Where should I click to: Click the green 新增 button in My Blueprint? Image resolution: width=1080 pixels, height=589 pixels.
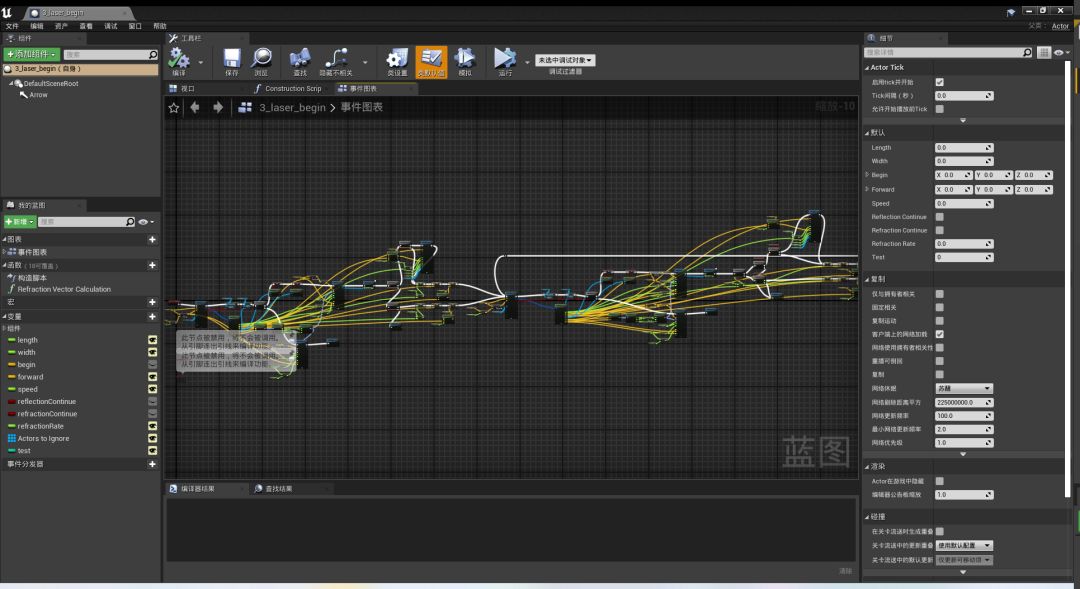[20, 222]
